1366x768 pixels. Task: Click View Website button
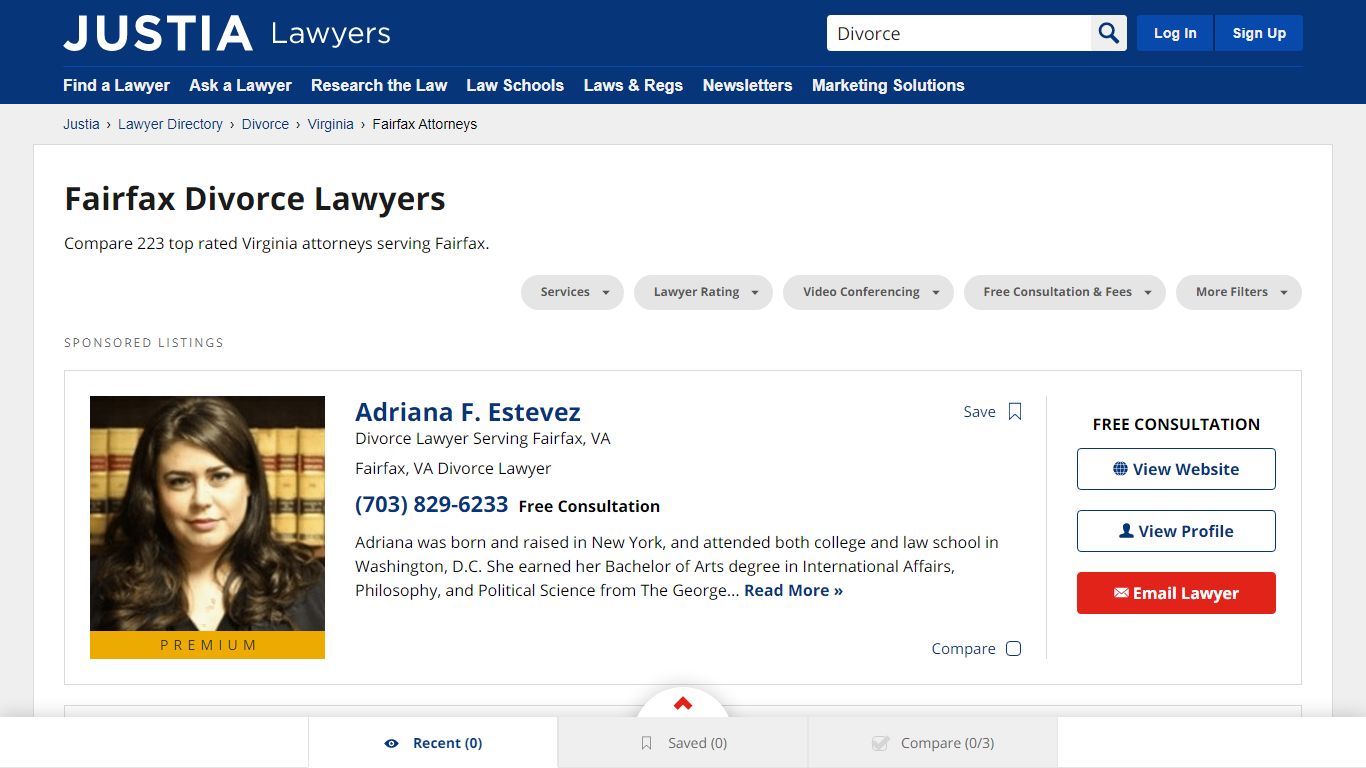coord(1176,469)
